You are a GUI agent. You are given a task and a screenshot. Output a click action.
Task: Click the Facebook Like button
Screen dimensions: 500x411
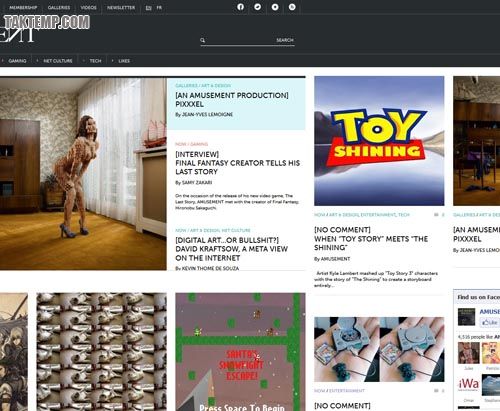coord(490,322)
